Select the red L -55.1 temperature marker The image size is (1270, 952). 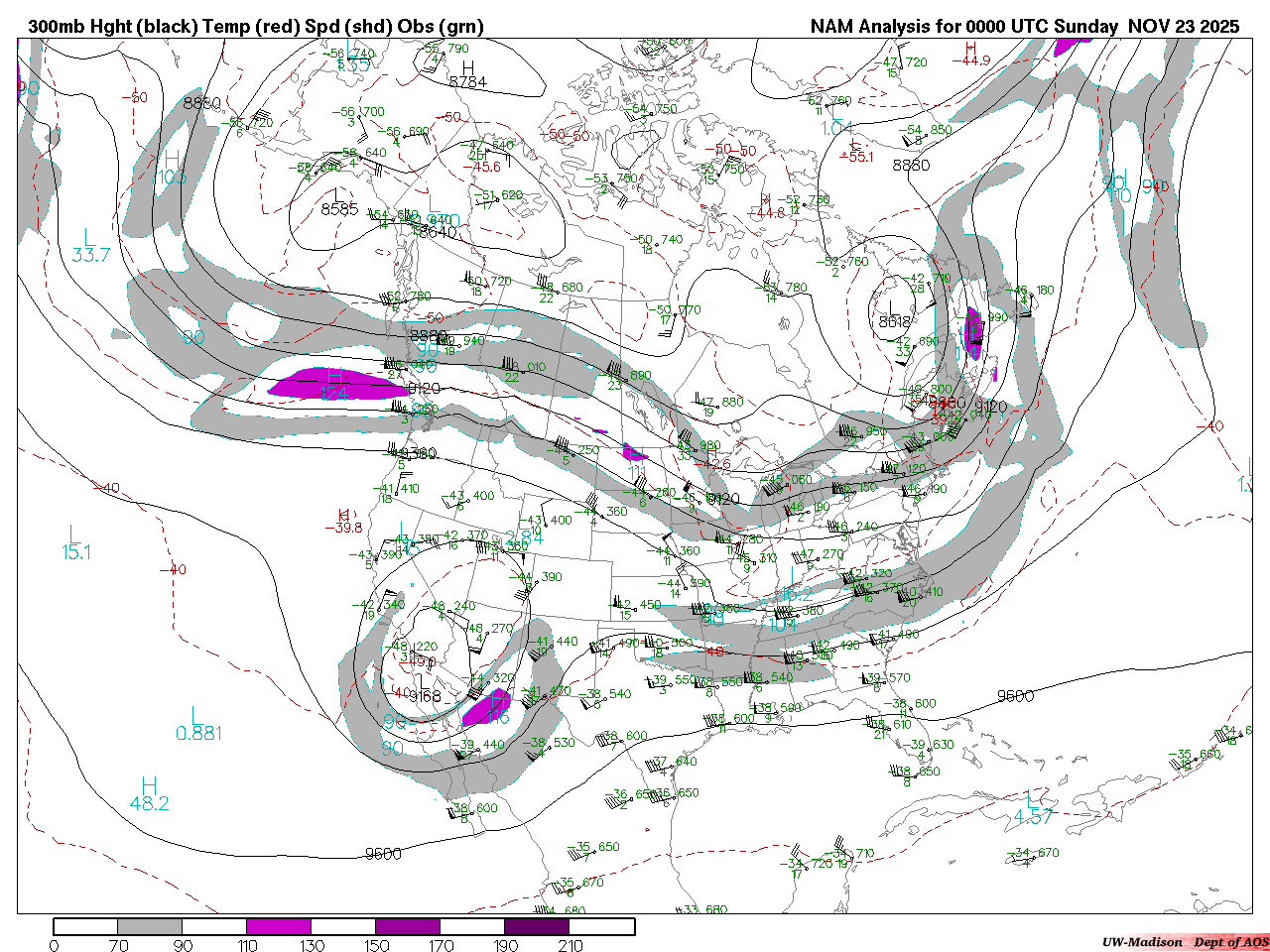pos(856,151)
